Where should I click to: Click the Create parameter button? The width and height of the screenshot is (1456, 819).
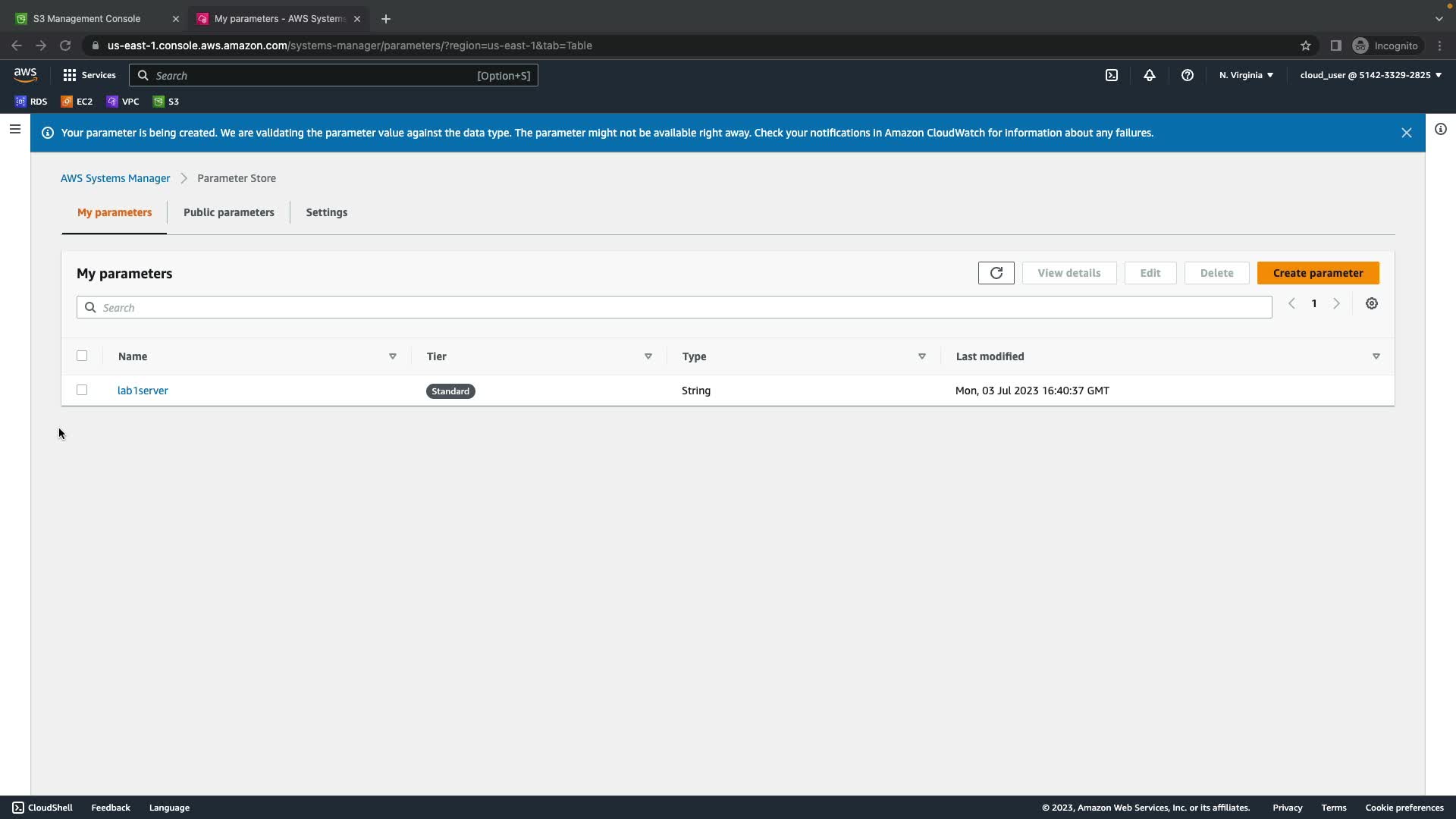click(x=1317, y=273)
